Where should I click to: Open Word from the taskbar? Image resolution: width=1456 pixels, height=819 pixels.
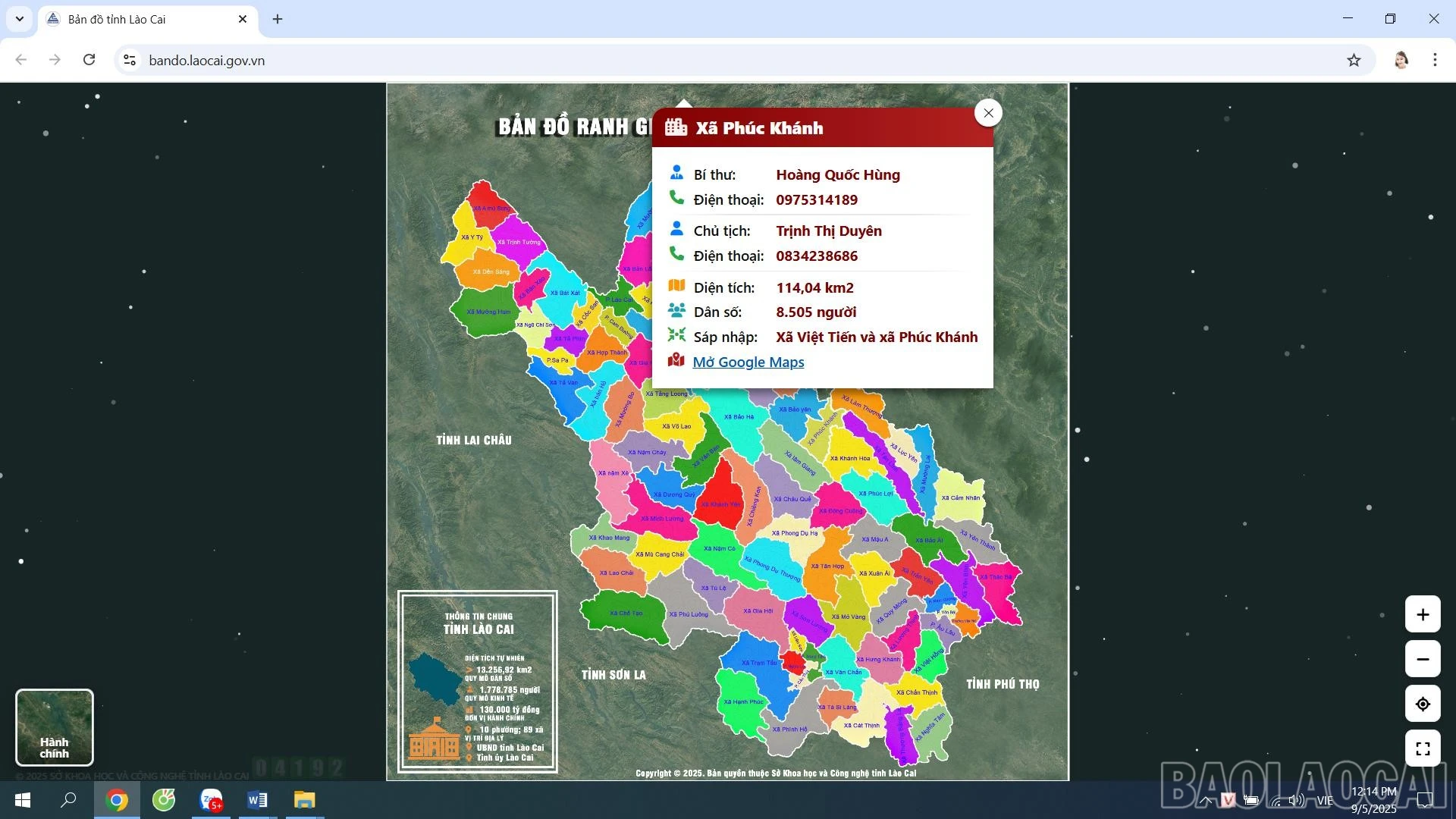[x=257, y=800]
